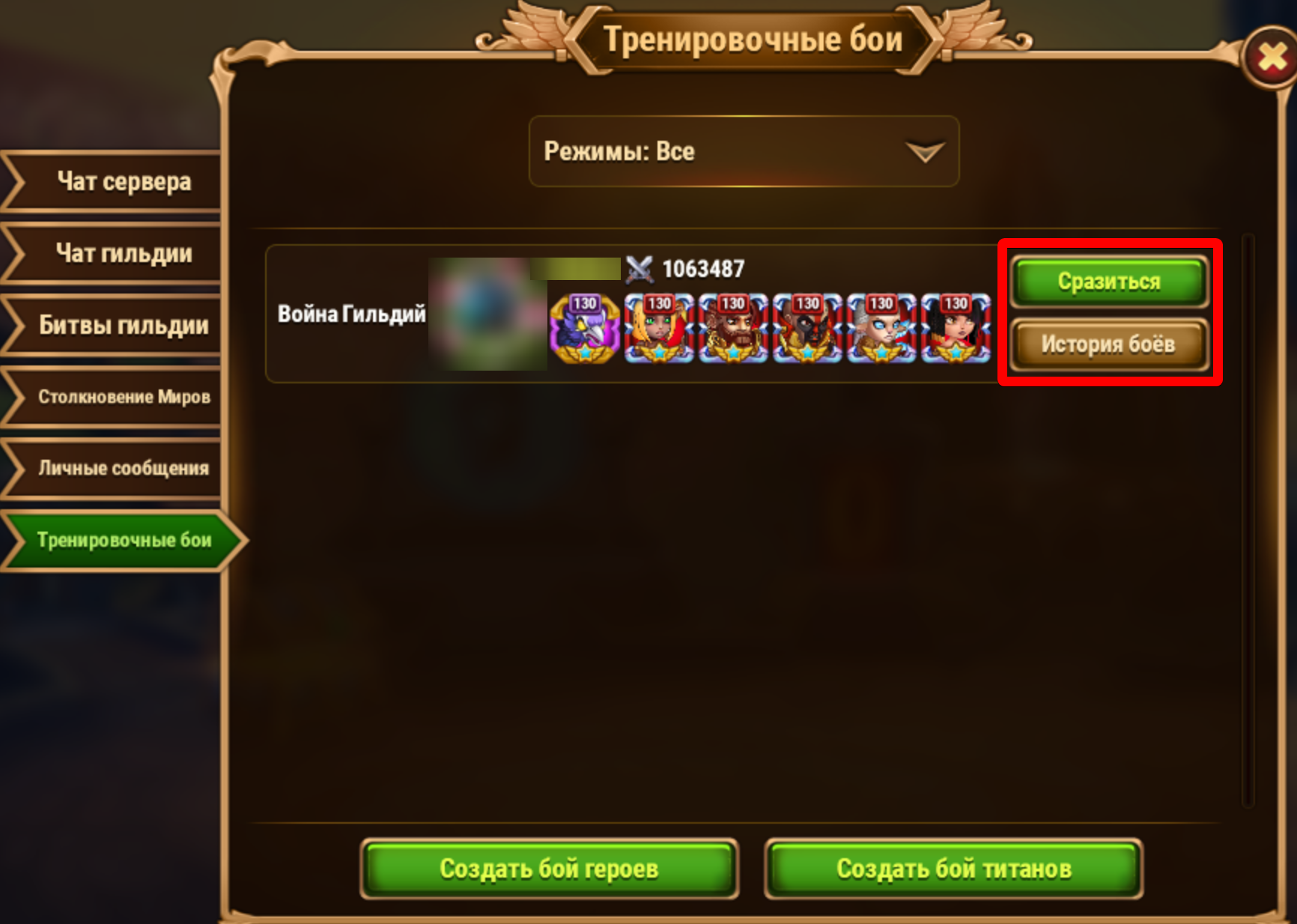Open the Режимы: Все dropdown
1297x924 pixels.
point(744,151)
